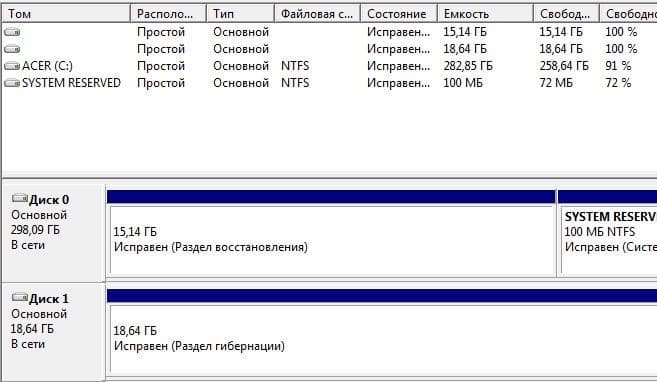Click the Состояние column header
The image size is (657, 382).
click(x=399, y=14)
